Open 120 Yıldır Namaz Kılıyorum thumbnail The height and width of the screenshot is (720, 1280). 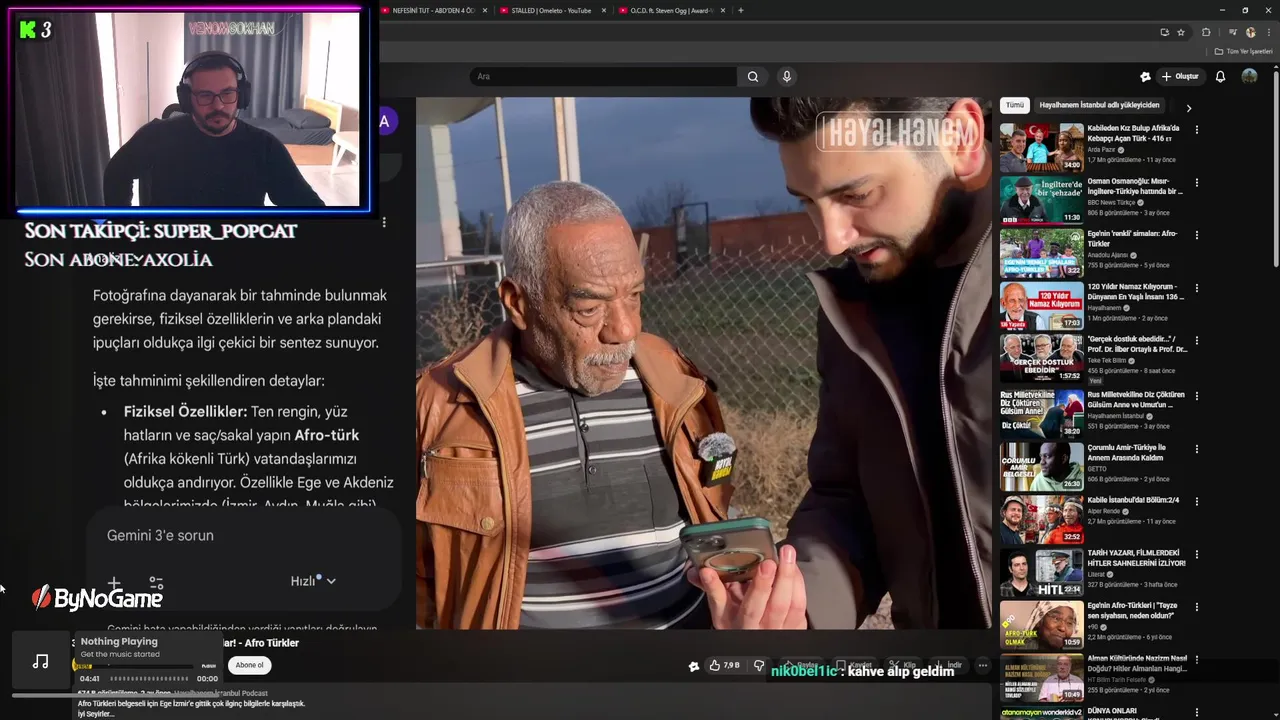click(x=1041, y=306)
